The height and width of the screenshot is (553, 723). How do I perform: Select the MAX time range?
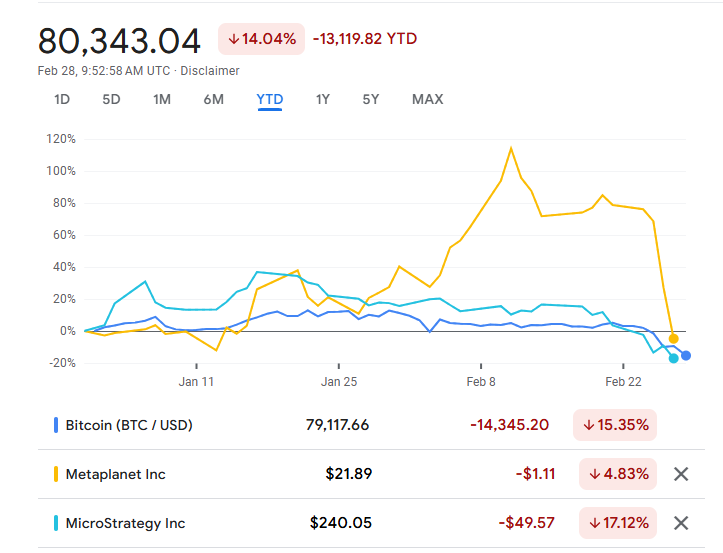tap(427, 99)
